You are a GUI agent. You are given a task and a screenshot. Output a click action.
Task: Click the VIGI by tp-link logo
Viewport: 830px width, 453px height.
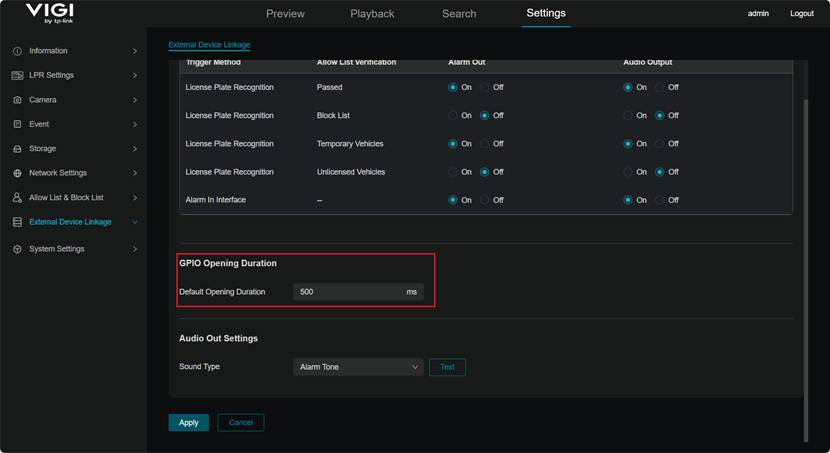[x=50, y=13]
